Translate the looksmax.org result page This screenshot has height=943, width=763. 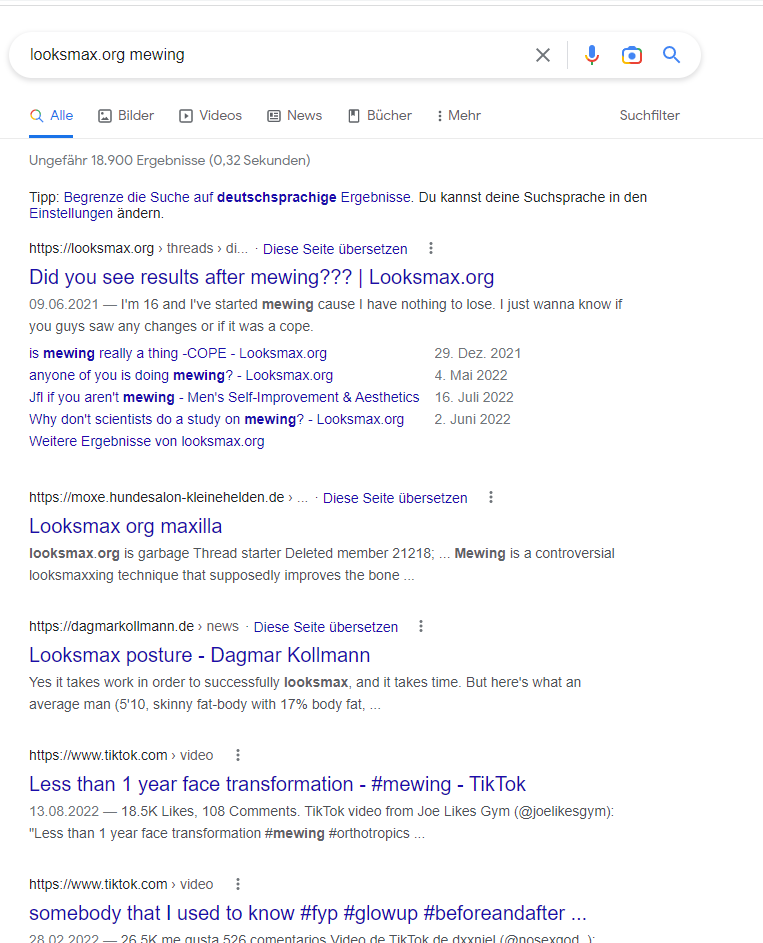point(335,249)
